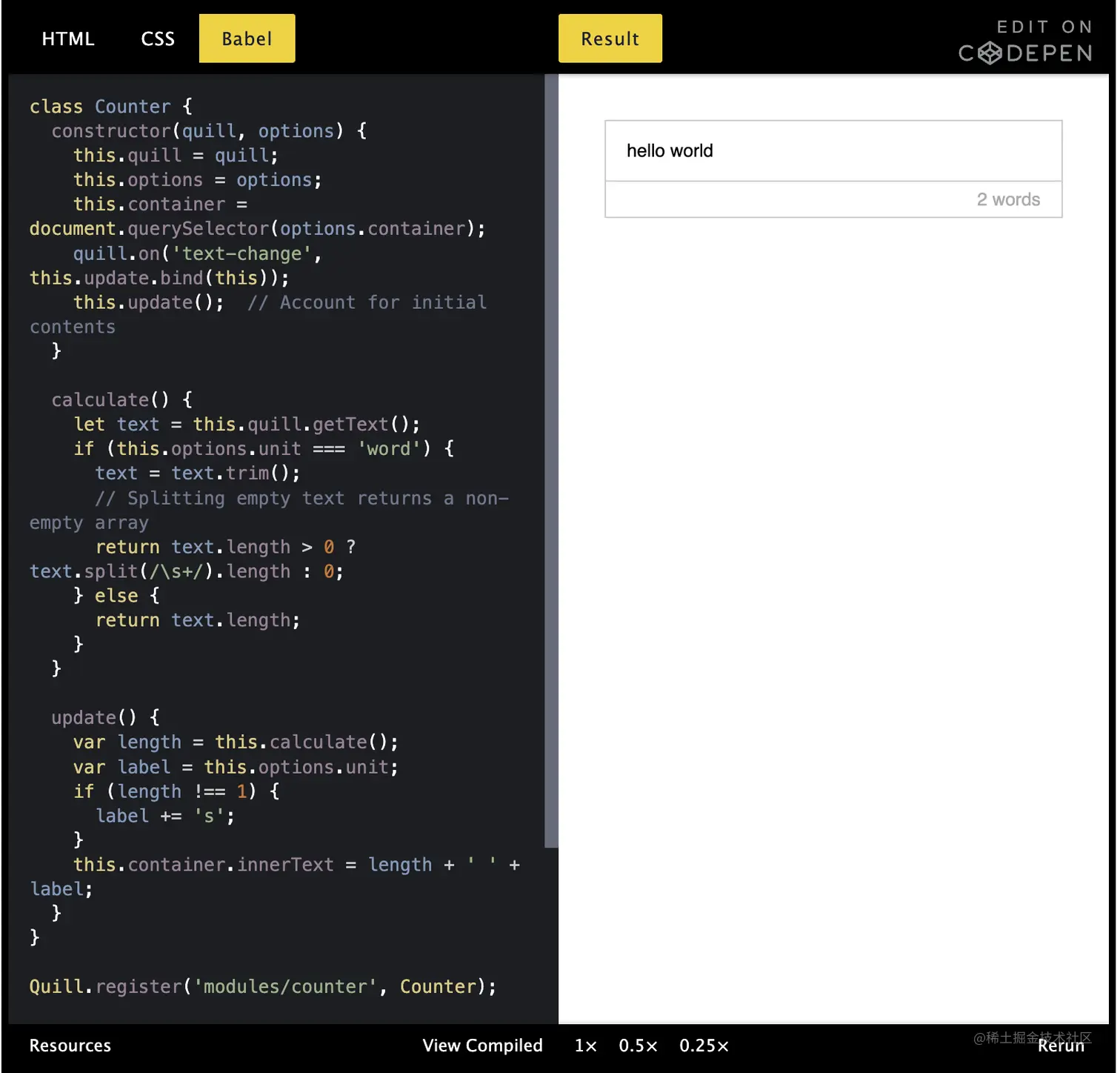Switch to the CSS tab

[158, 39]
